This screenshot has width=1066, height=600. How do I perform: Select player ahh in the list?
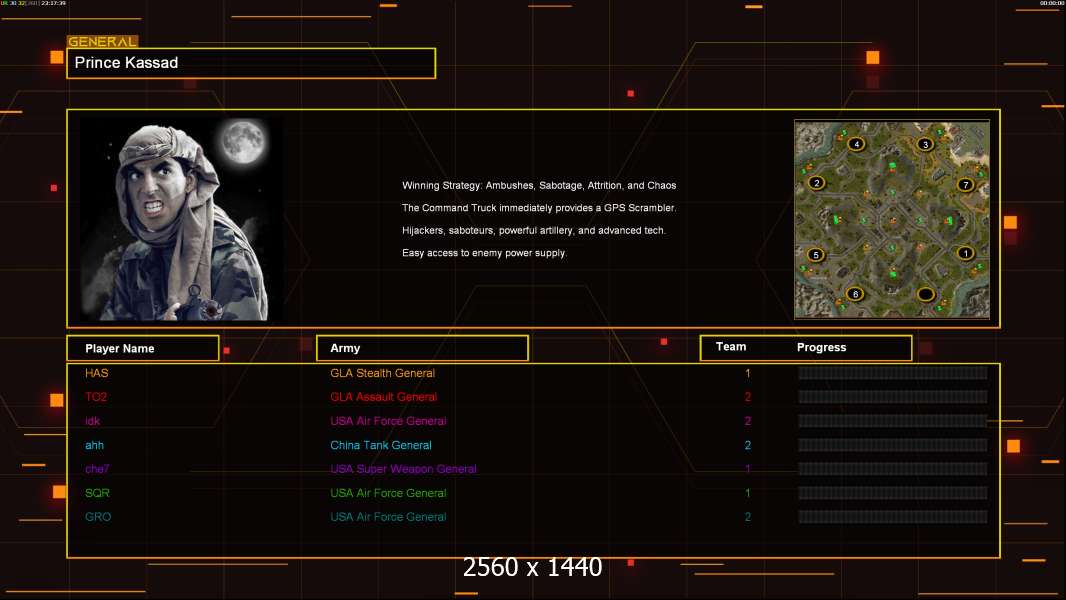point(94,445)
